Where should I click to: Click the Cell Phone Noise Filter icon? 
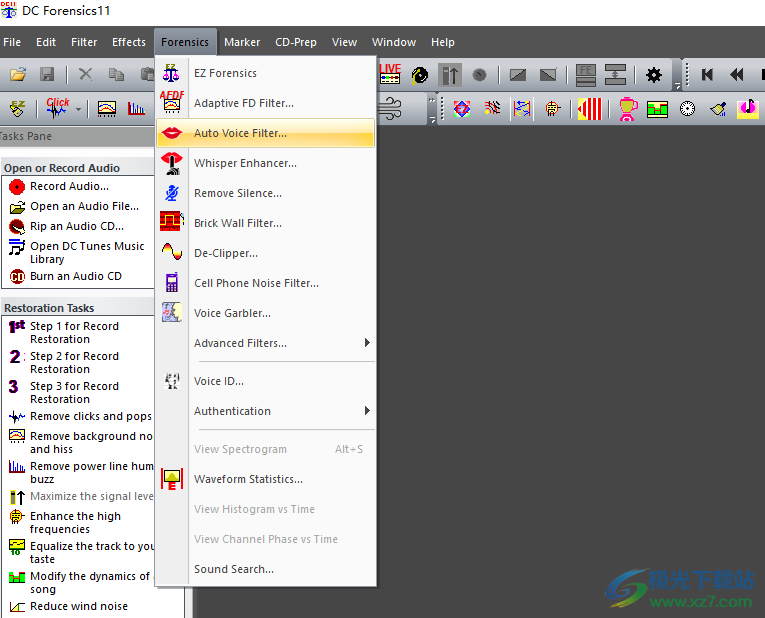(172, 283)
